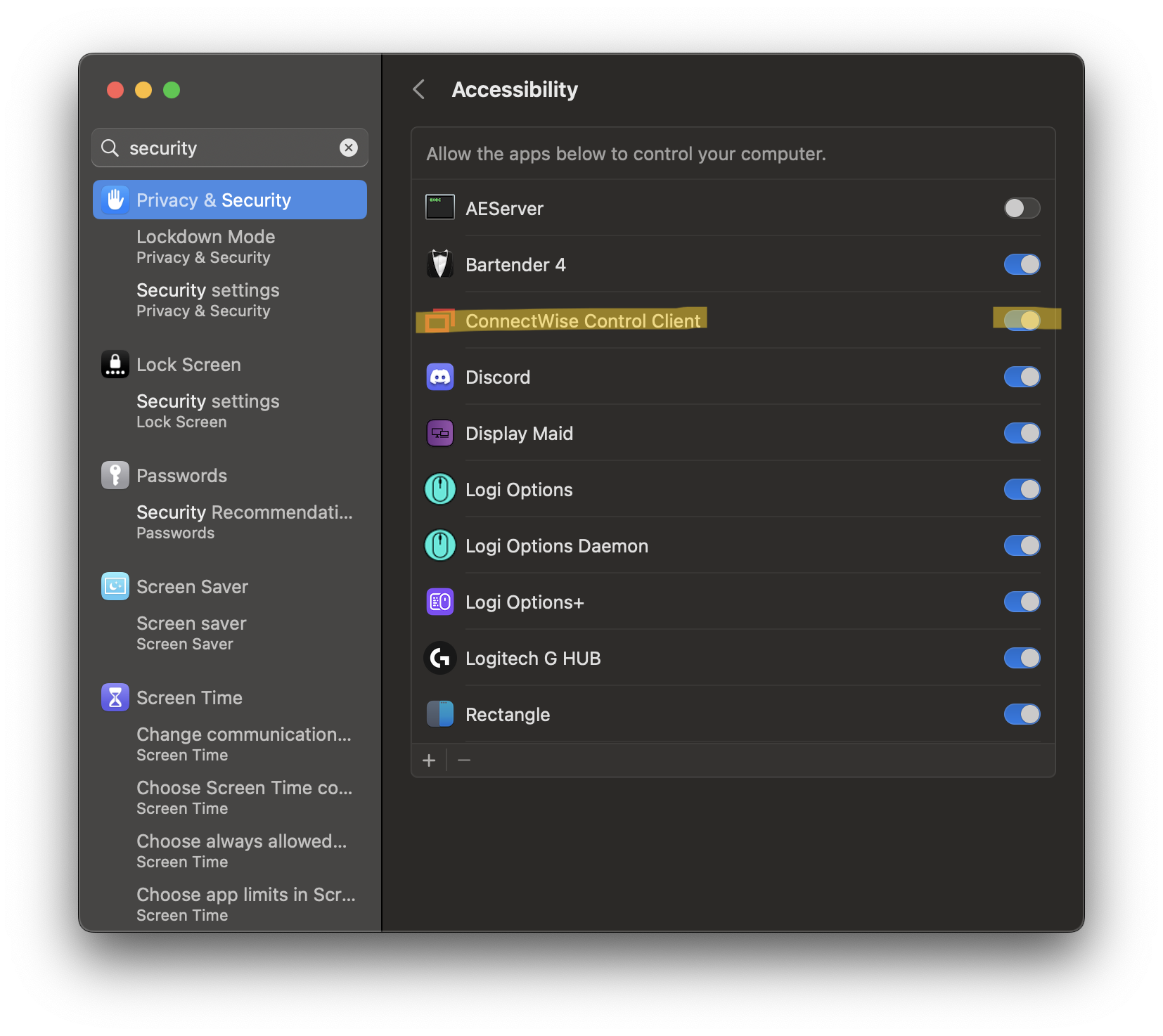Toggle ConnectWise Control Client access
Image resolution: width=1163 pixels, height=1036 pixels.
pyautogui.click(x=1022, y=320)
